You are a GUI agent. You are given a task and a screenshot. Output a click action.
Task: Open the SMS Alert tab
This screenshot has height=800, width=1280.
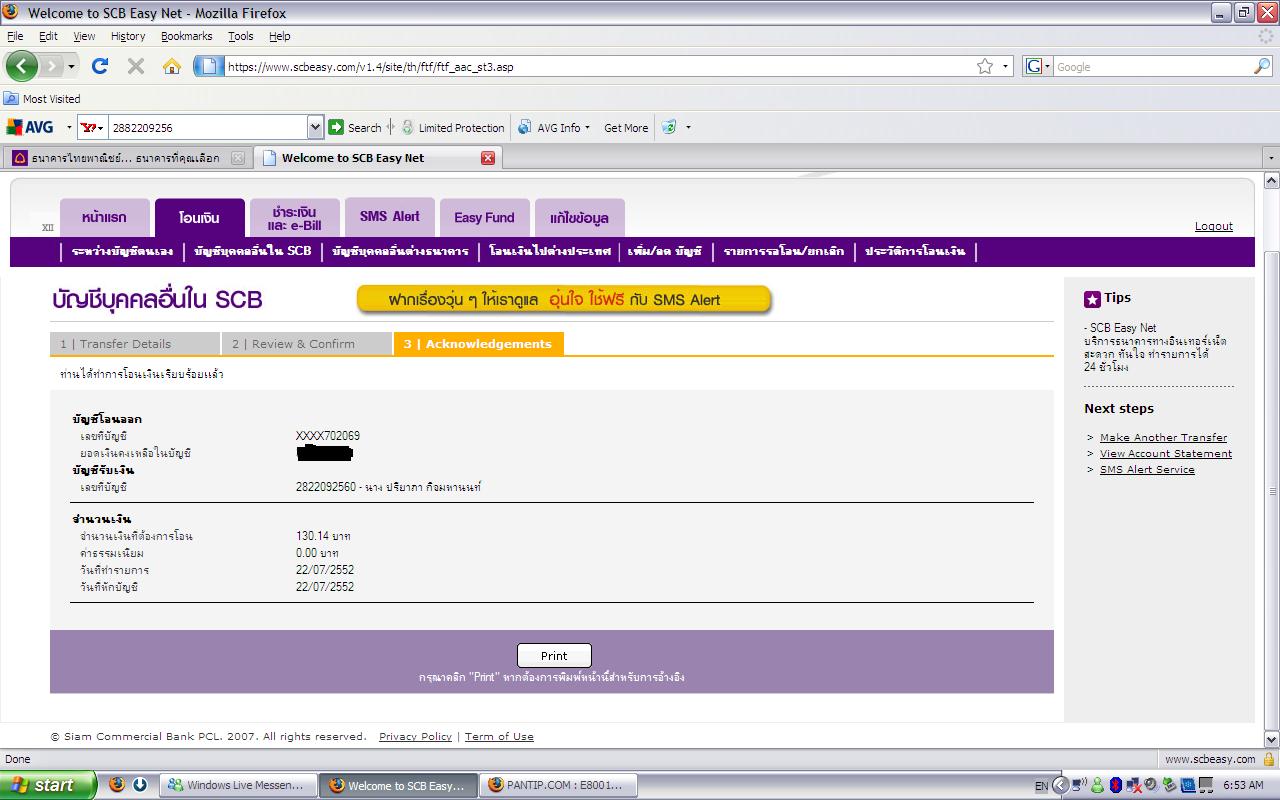tap(389, 217)
